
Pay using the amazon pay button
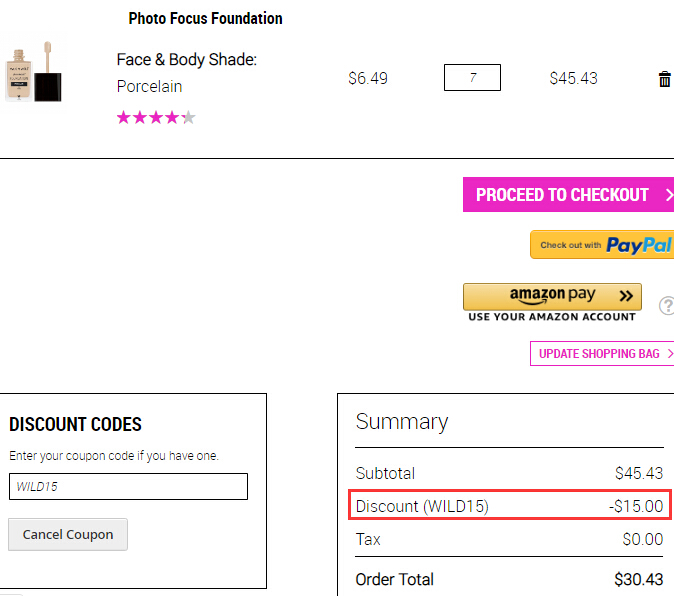coord(552,296)
